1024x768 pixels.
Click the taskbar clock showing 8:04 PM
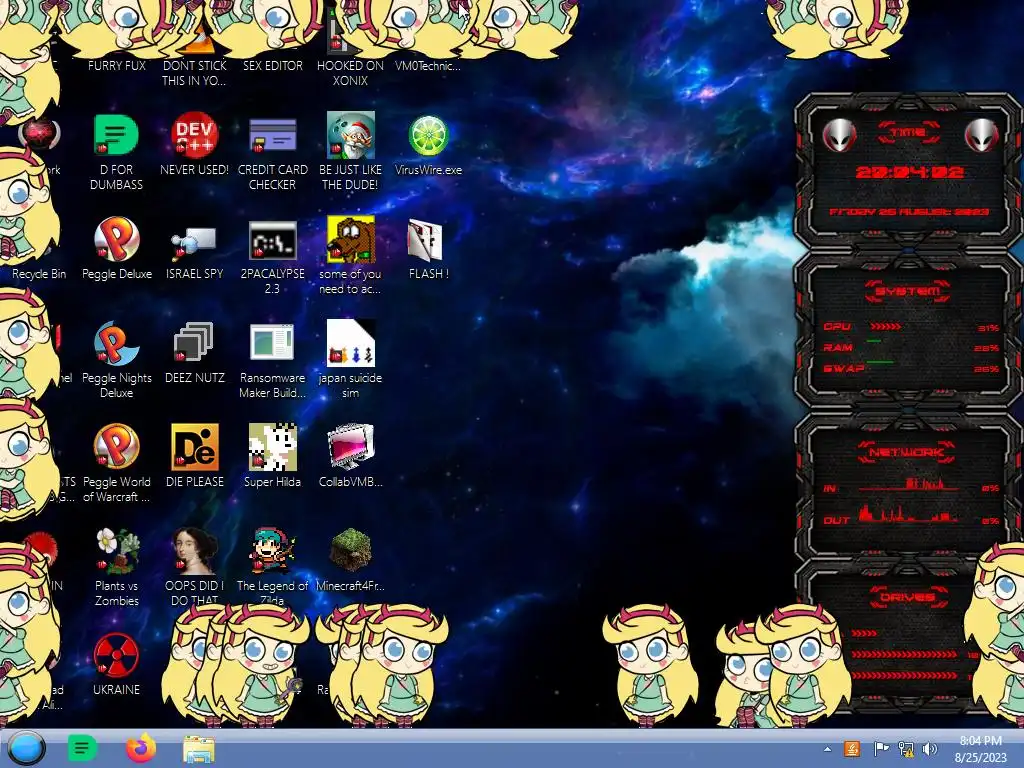[980, 748]
